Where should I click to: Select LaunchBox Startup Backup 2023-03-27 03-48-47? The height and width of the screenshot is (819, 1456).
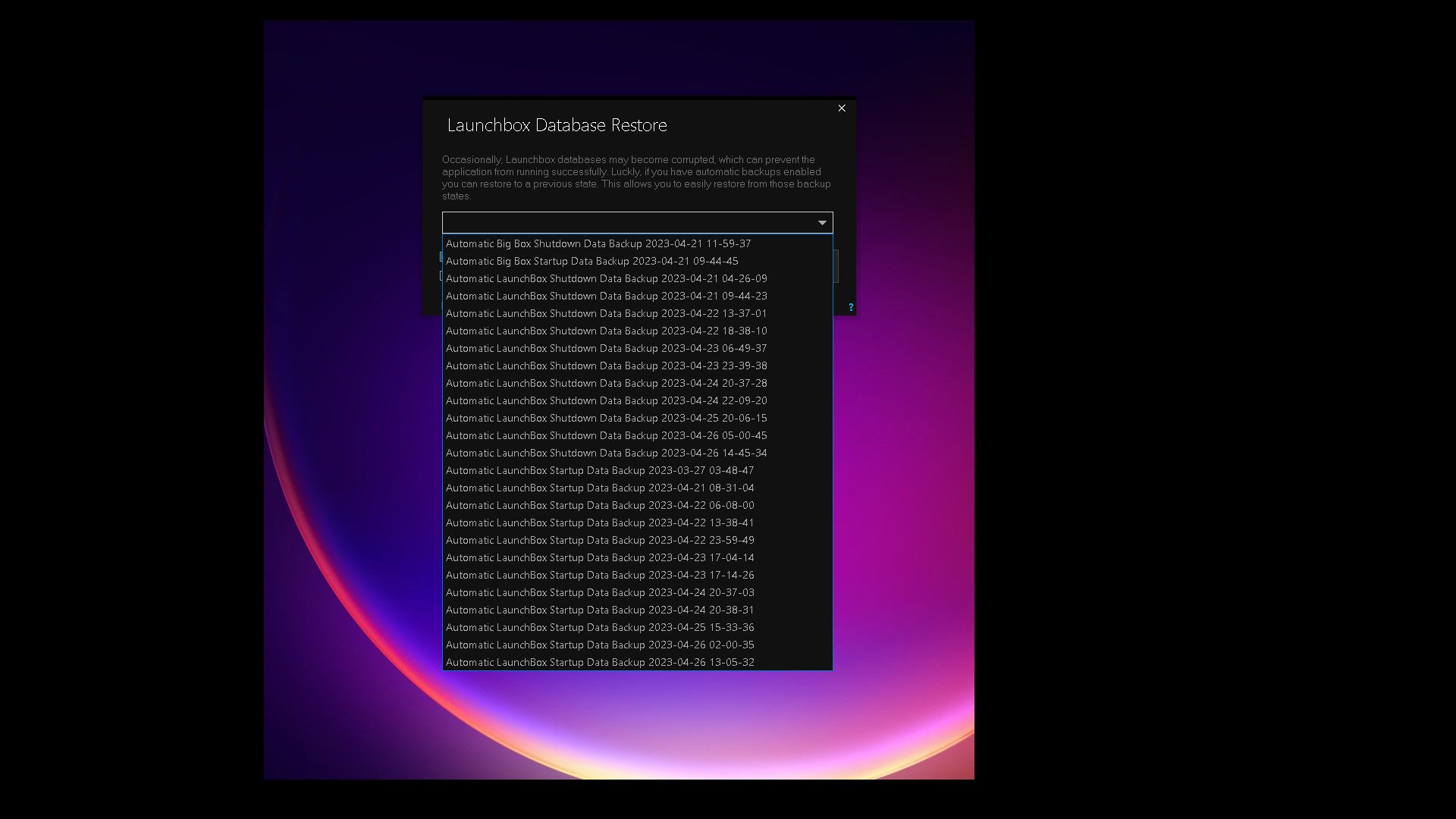637,470
